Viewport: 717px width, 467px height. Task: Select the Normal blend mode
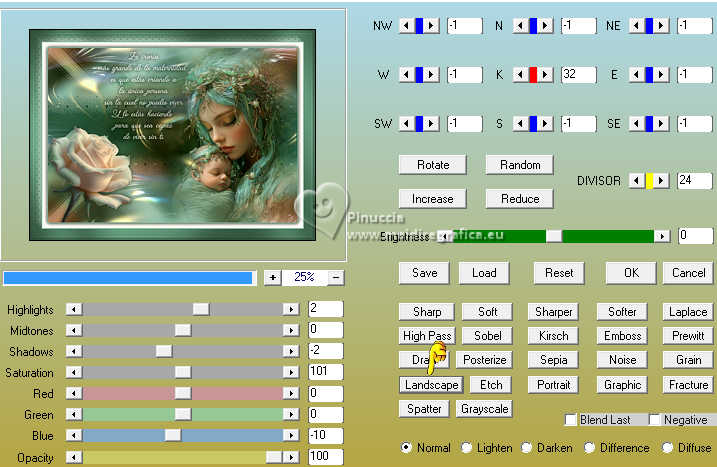click(x=406, y=448)
